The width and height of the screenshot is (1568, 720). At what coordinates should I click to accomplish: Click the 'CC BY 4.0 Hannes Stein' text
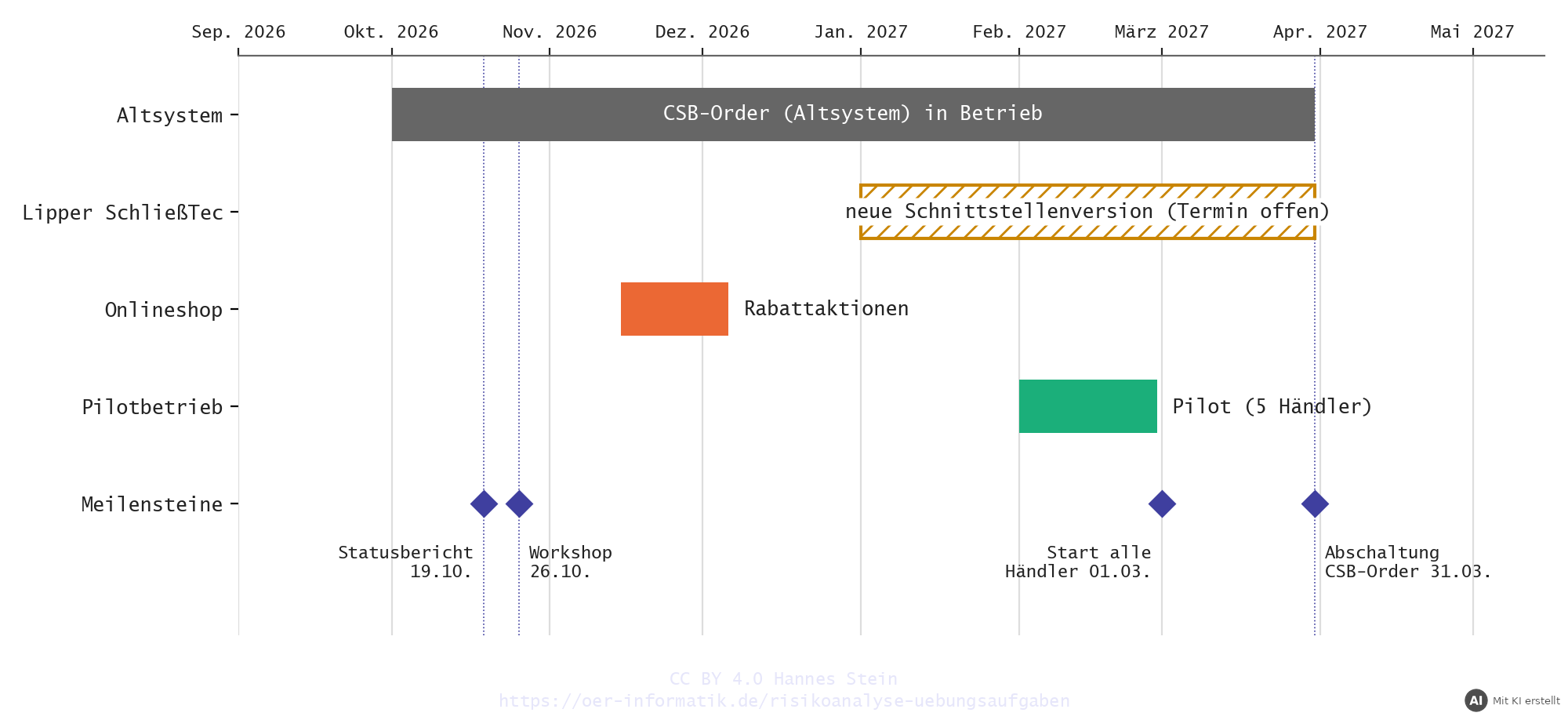click(x=783, y=678)
